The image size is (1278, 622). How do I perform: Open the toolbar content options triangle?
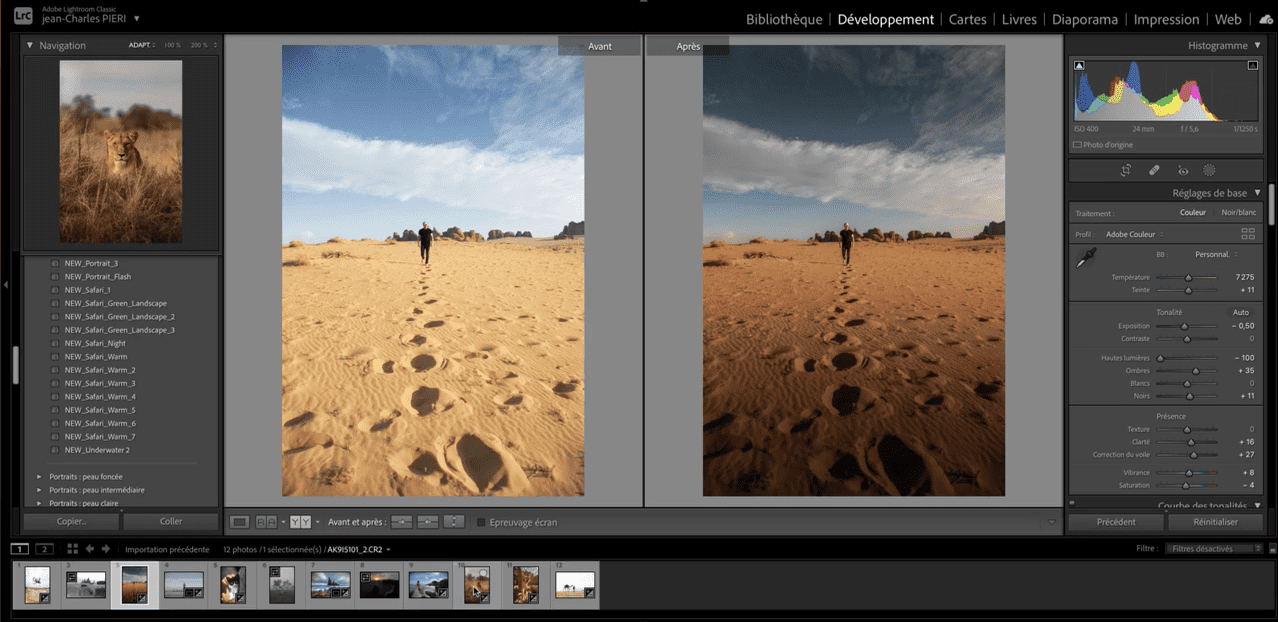1051,522
